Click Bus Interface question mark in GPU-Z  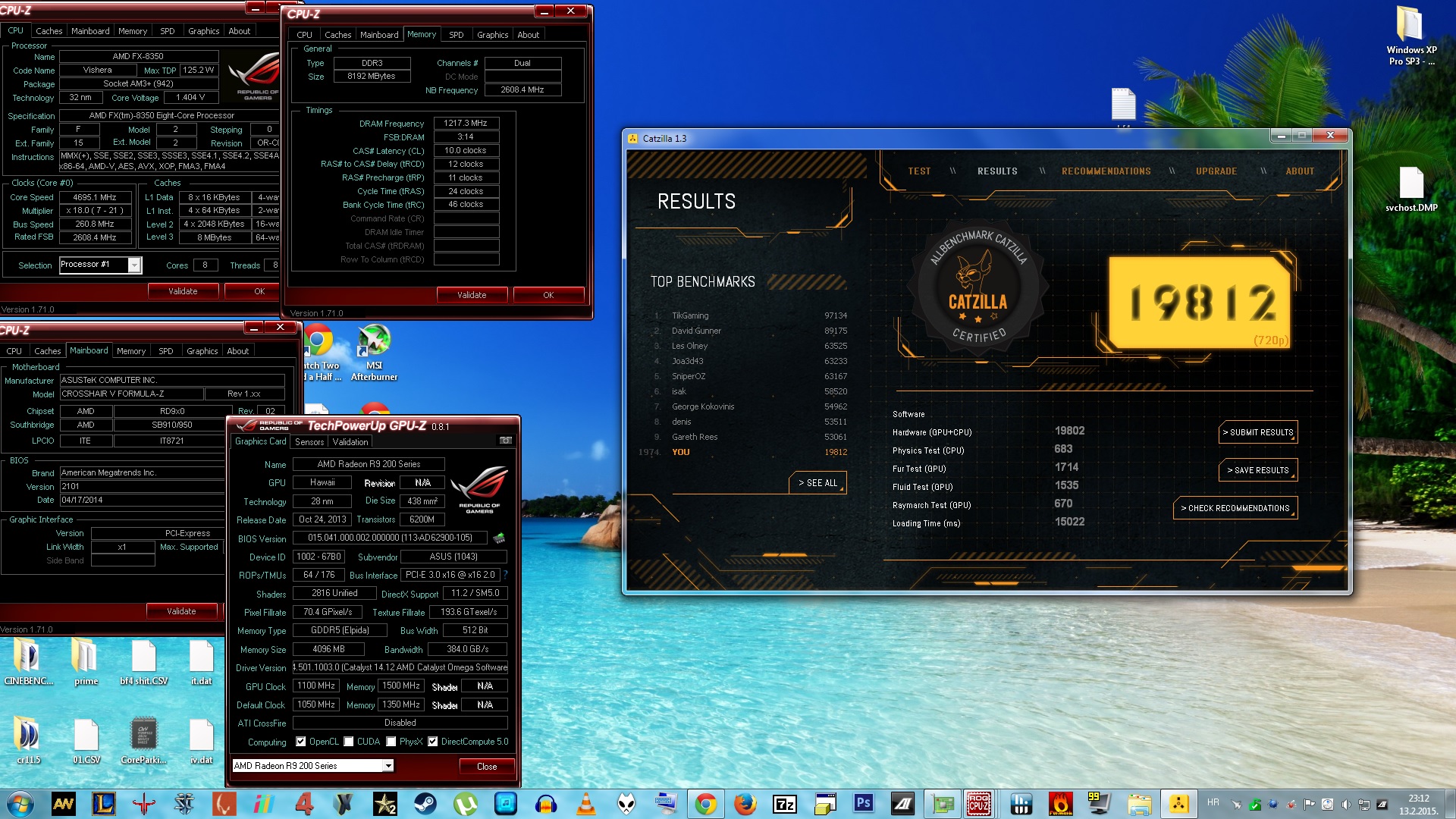click(x=505, y=575)
